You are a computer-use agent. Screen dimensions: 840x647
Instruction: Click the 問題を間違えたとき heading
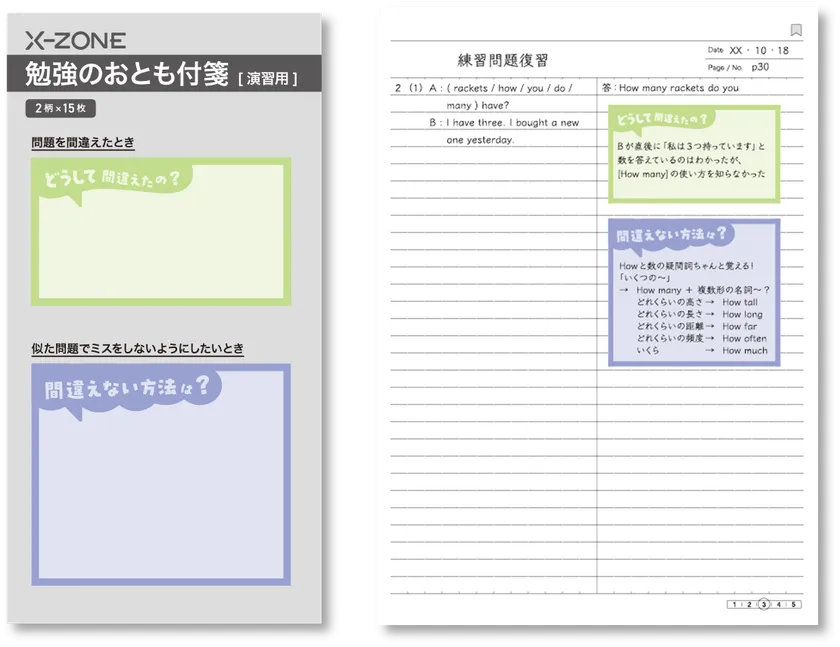(x=83, y=144)
